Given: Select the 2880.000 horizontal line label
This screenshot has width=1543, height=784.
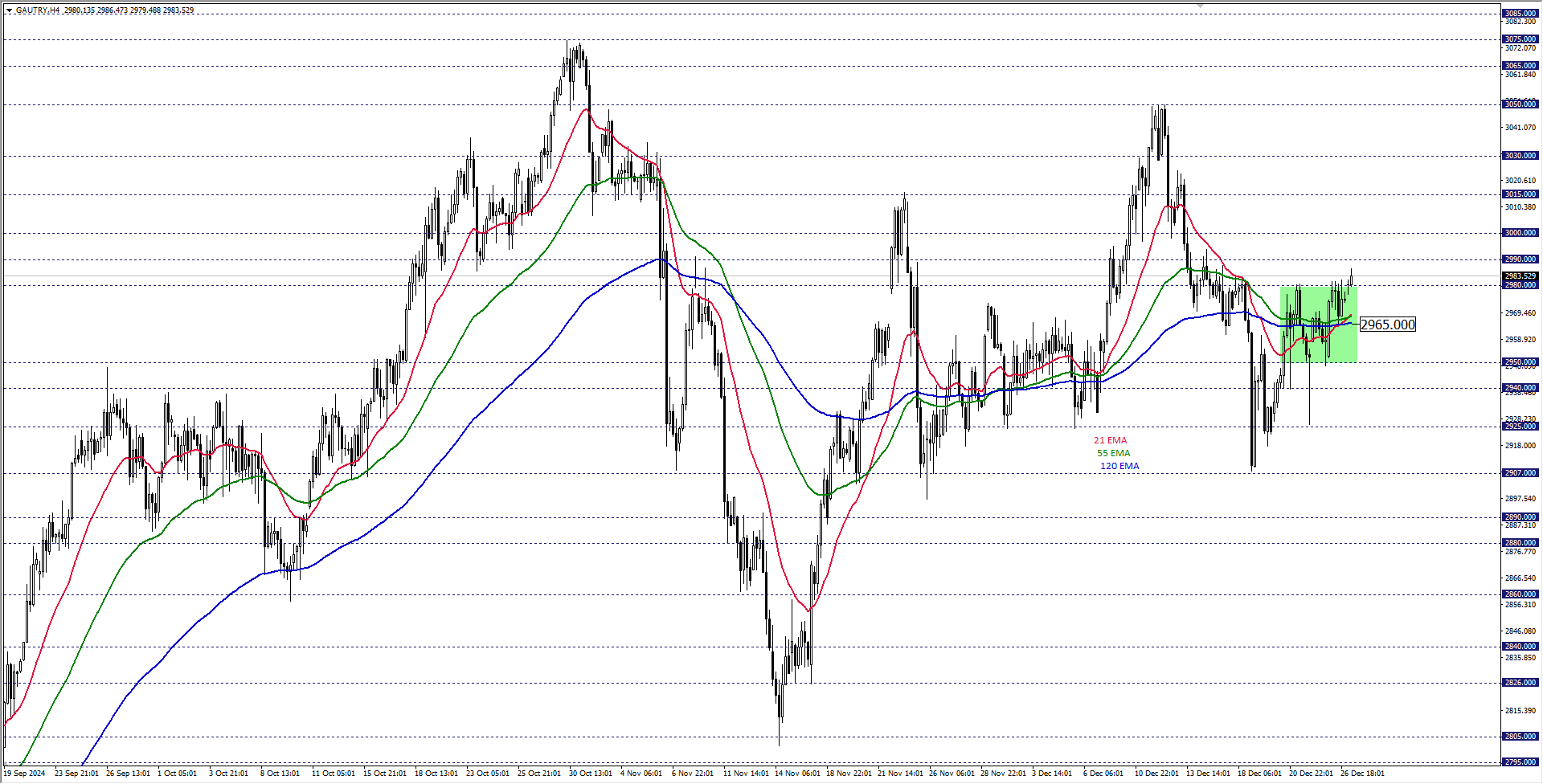Looking at the screenshot, I should [x=1520, y=543].
